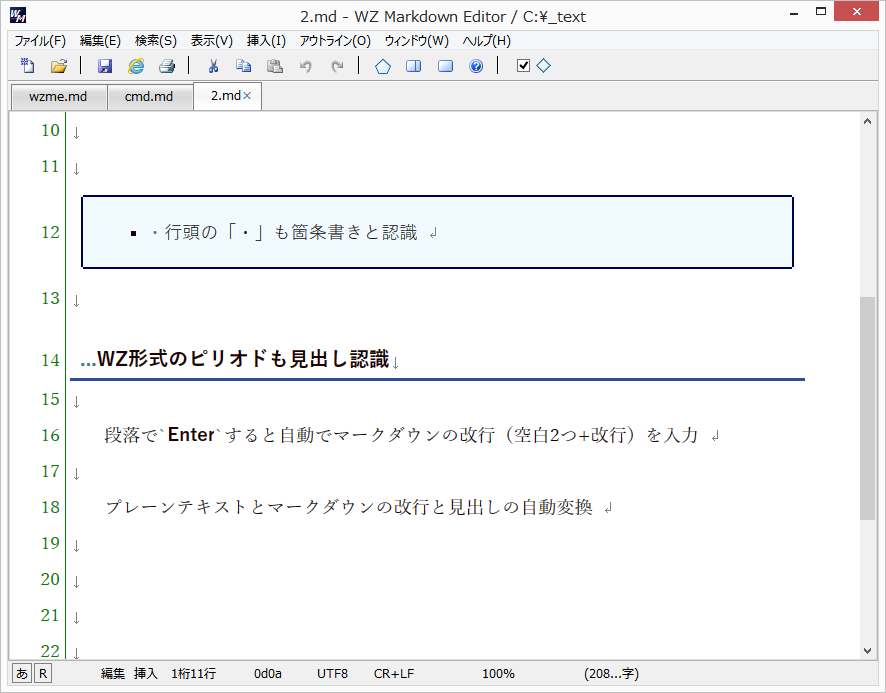
Task: Toggle the diamond icon on the toolbar
Action: 543,66
